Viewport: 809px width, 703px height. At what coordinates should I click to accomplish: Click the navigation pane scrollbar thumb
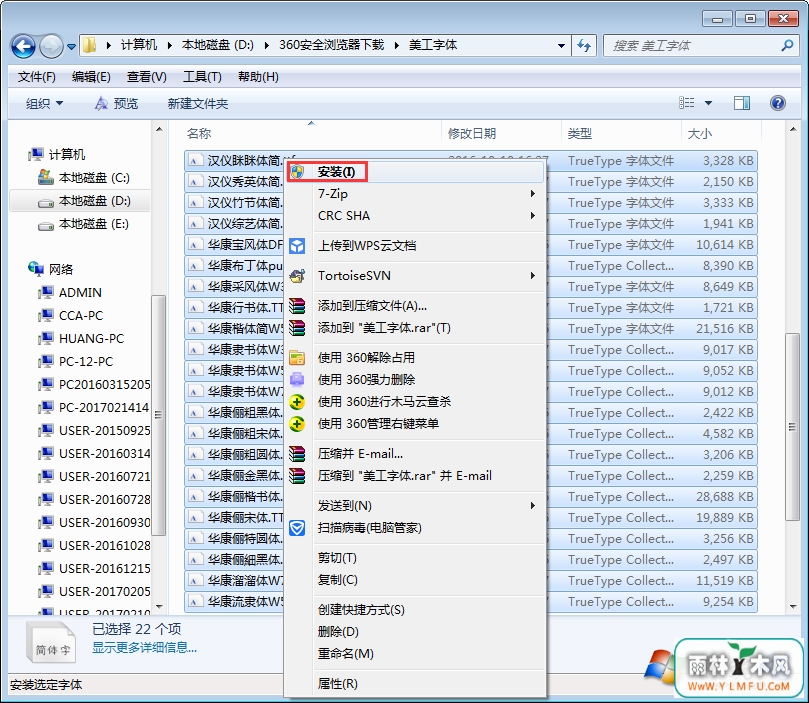click(x=158, y=415)
